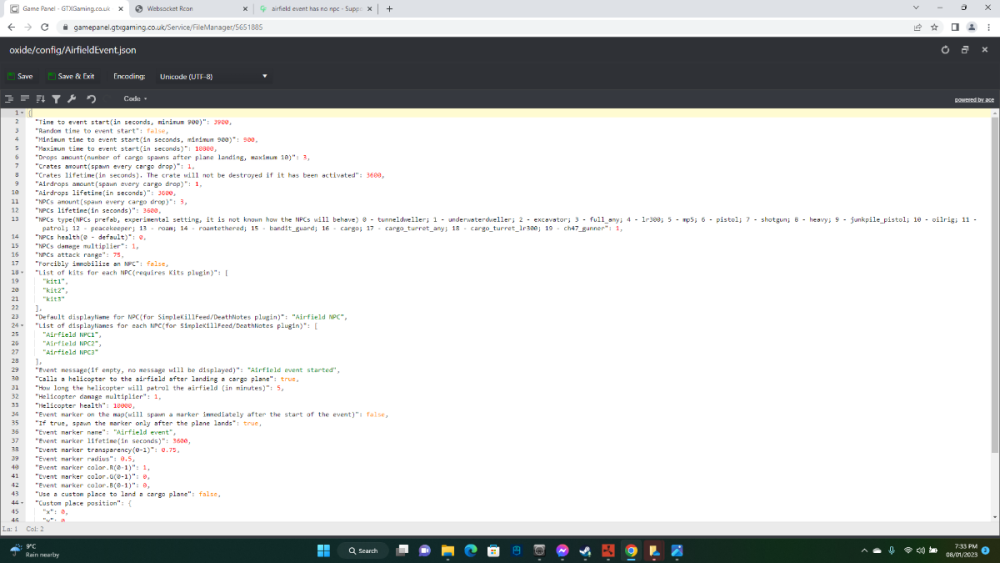The height and width of the screenshot is (563, 1000).
Task: Click NPCs attack range value 75
Action: [116, 254]
